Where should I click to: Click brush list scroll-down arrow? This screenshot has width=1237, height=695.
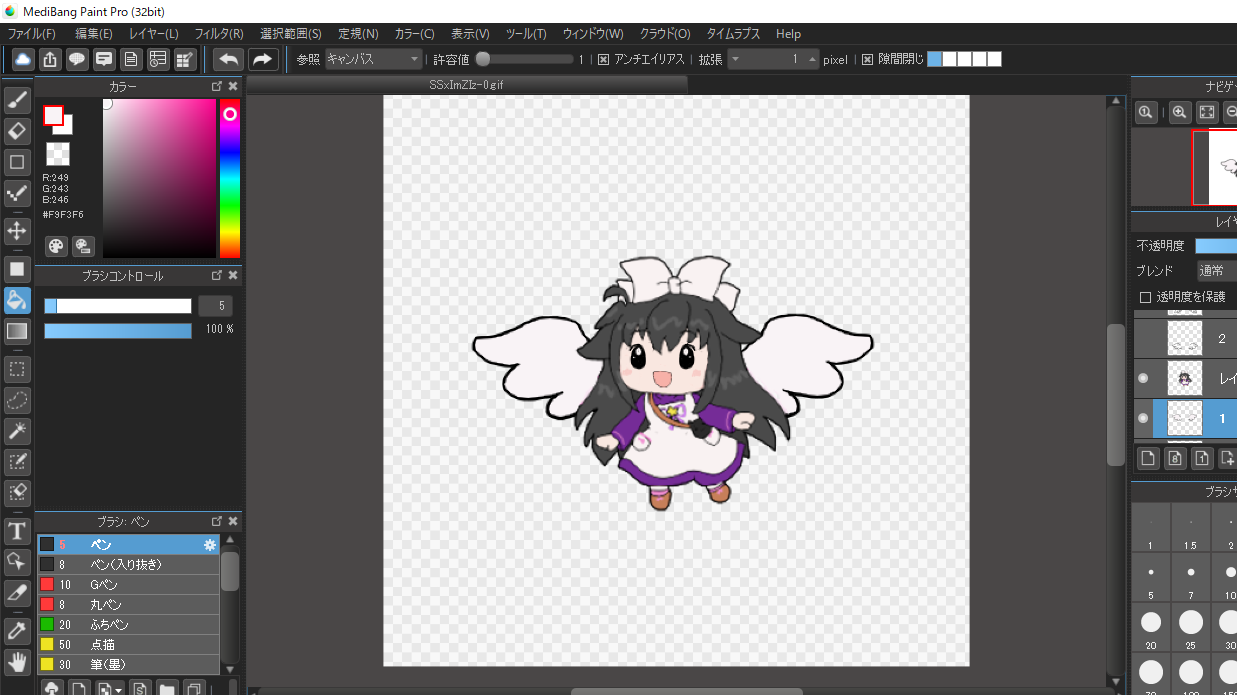230,669
